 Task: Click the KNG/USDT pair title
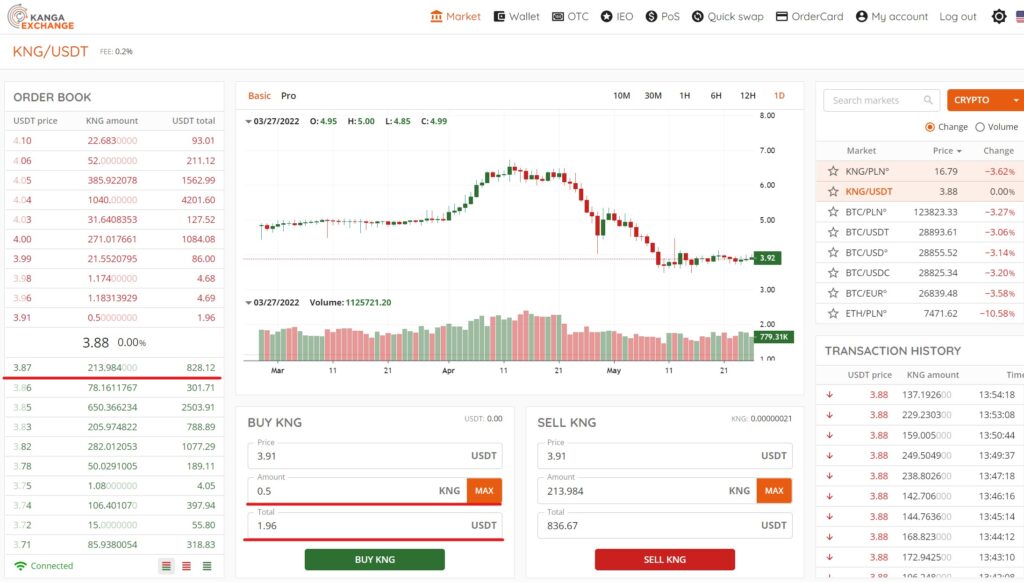(50, 52)
